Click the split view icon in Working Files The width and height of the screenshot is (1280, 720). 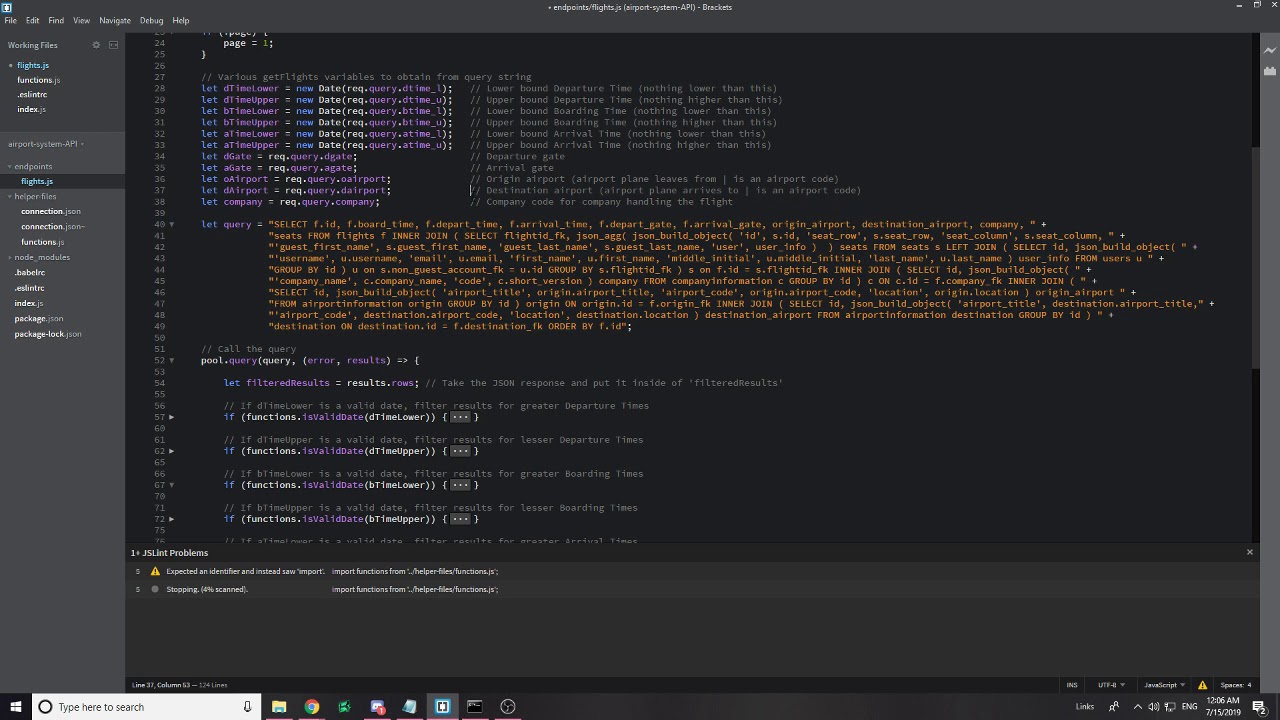coord(113,45)
